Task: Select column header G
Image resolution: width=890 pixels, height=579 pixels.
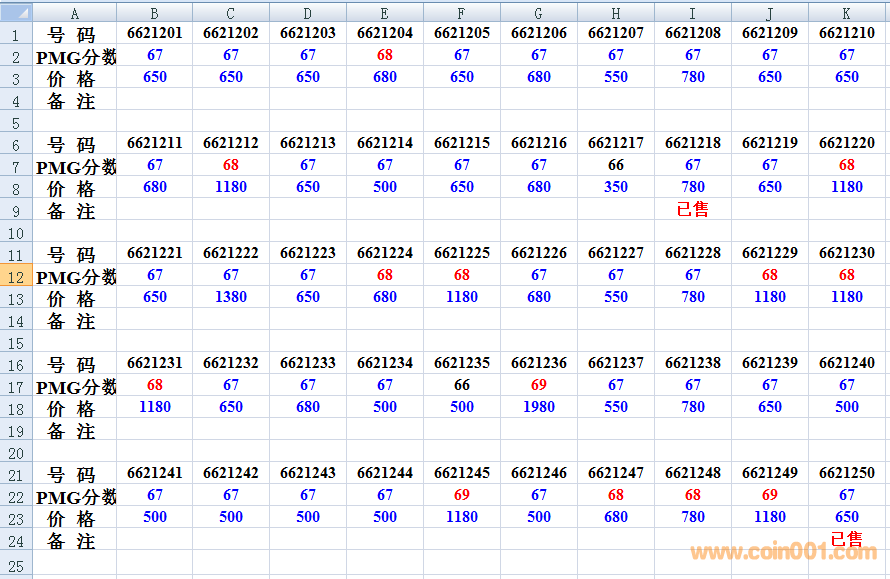Action: coord(539,12)
